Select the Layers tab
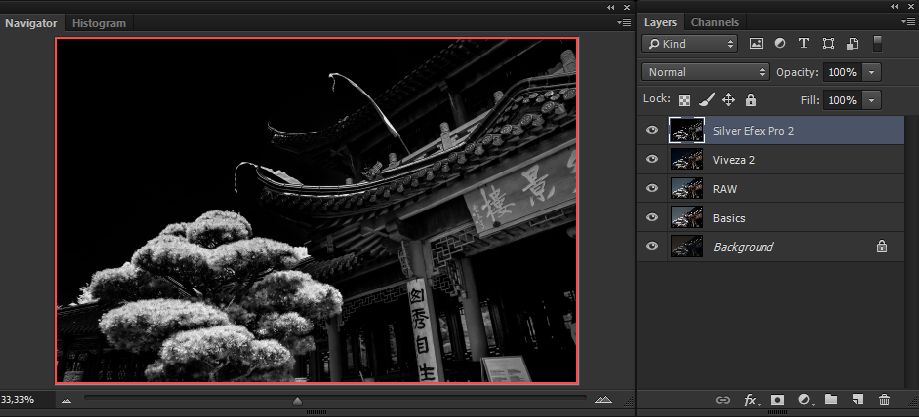 pyautogui.click(x=661, y=22)
